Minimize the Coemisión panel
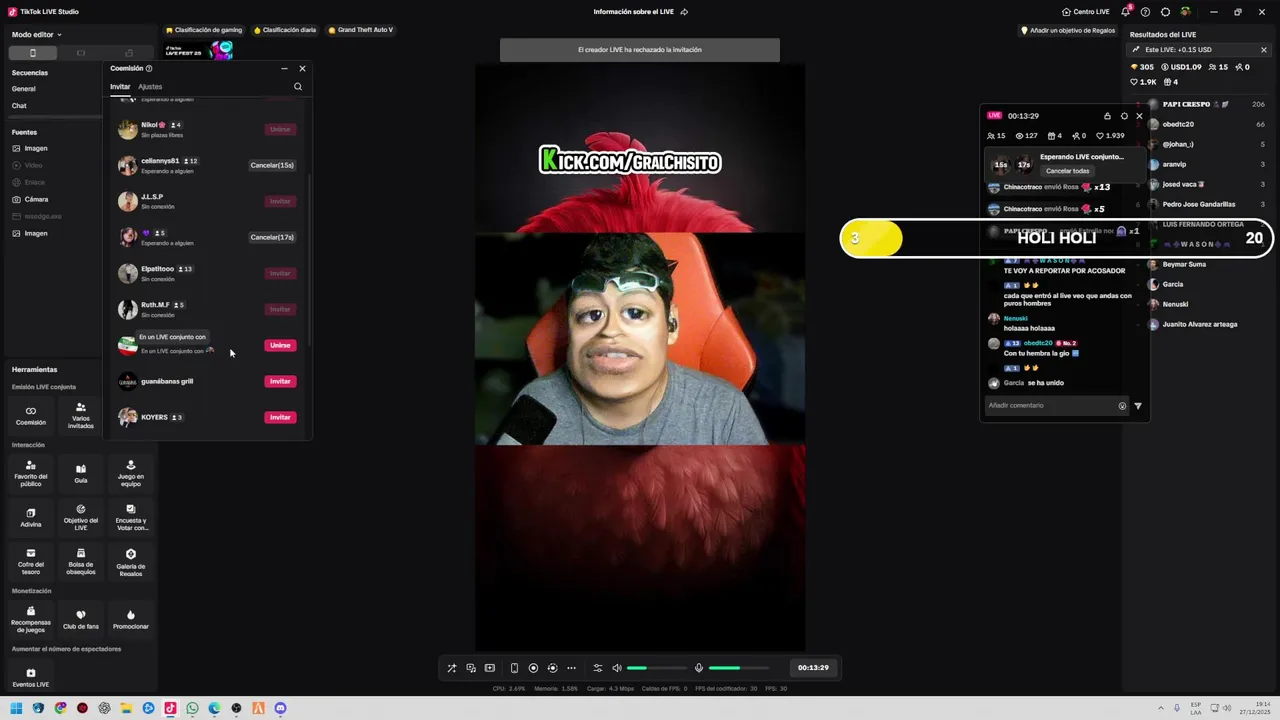The image size is (1280, 720). point(284,69)
